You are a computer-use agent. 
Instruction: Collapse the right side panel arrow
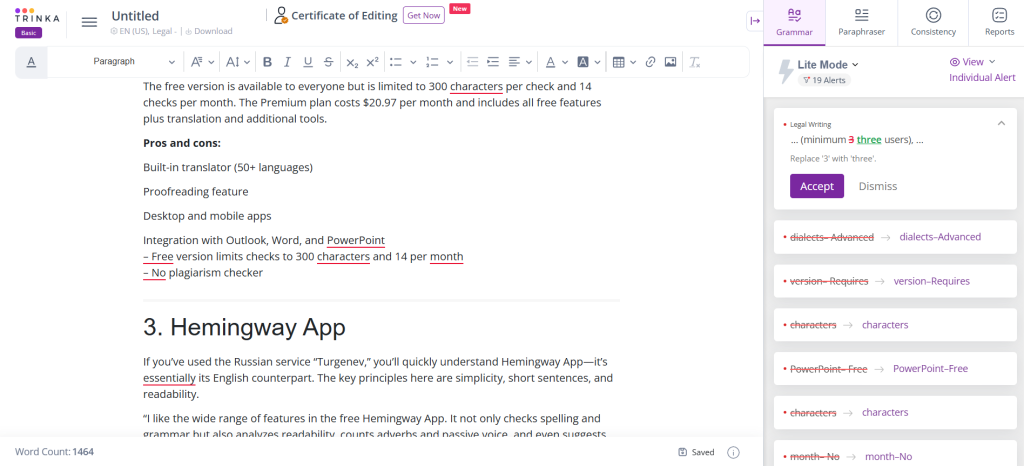coord(755,21)
